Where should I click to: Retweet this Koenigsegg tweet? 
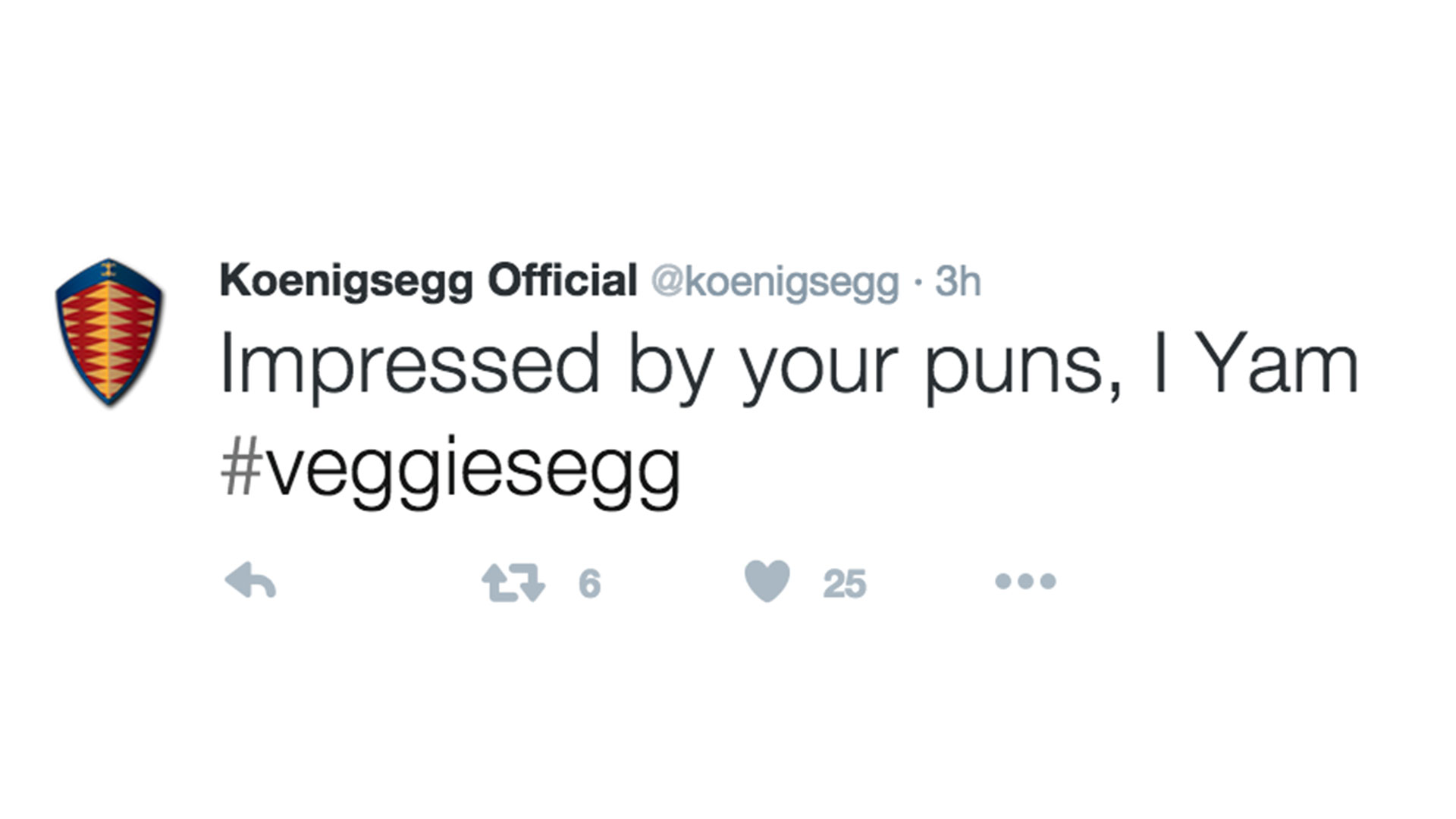(513, 582)
